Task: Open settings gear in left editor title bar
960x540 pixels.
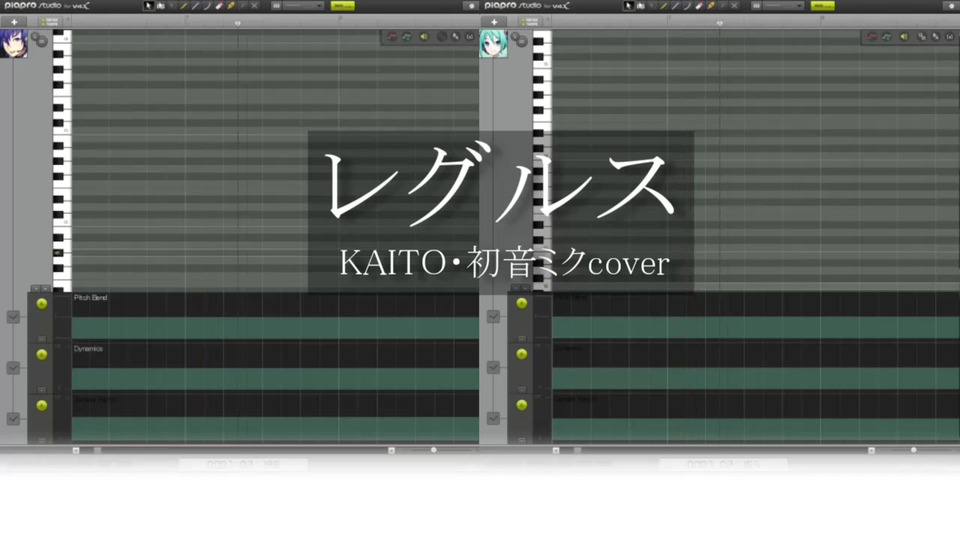Action: (471, 6)
